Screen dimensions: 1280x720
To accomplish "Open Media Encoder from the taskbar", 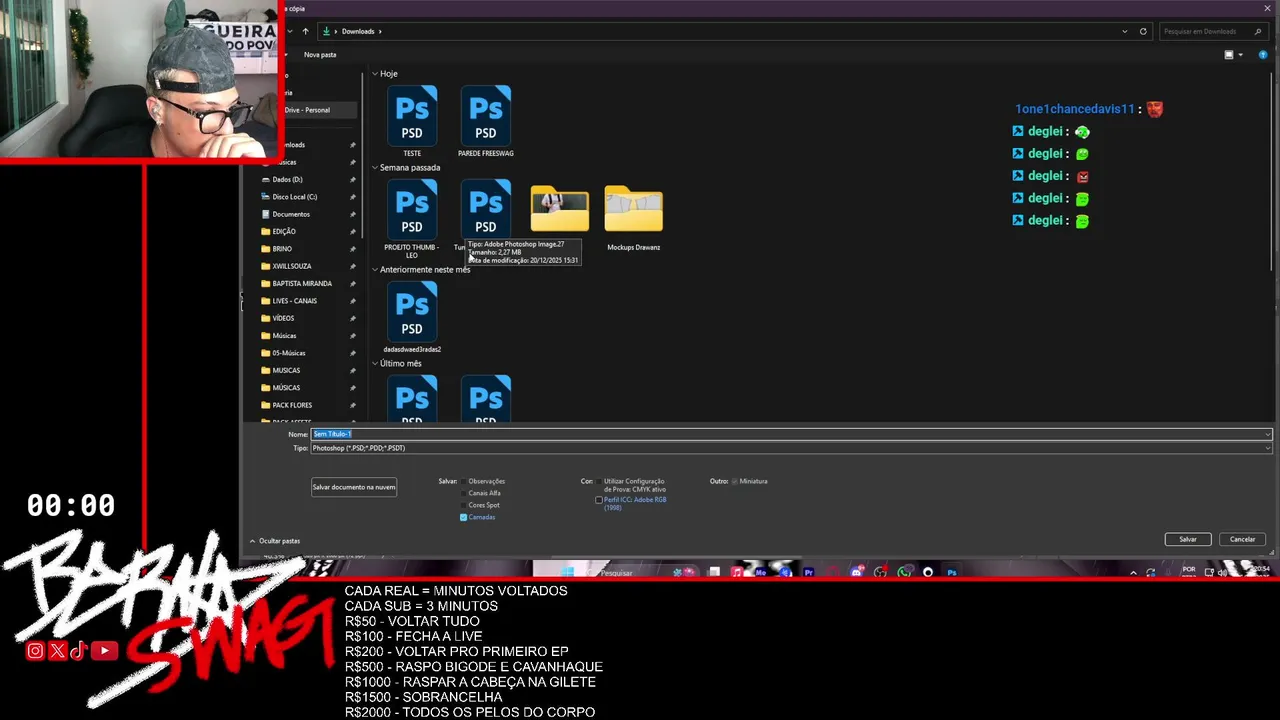I will [760, 572].
